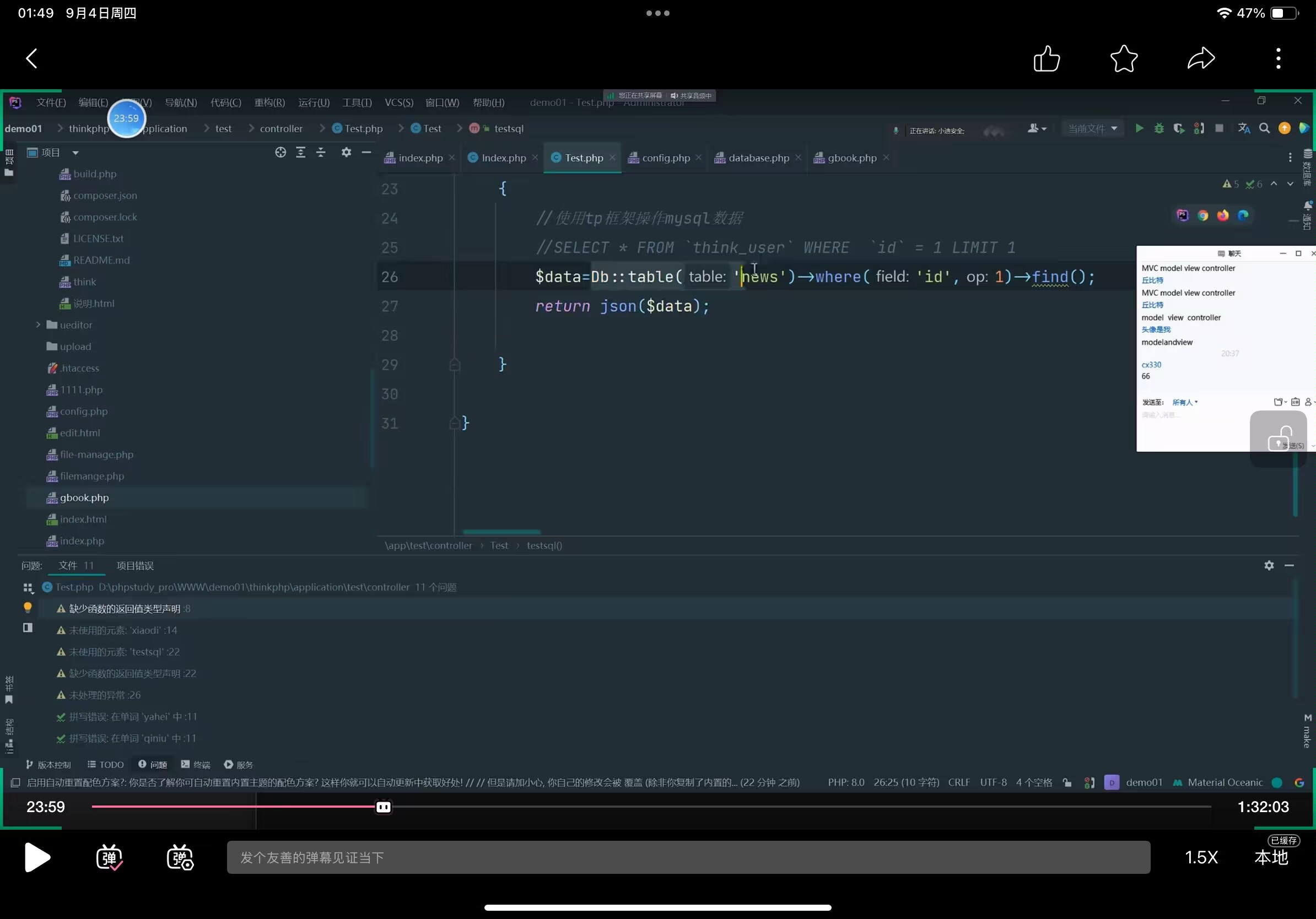Open the TODO tool window
The height and width of the screenshot is (919, 1316).
[x=105, y=765]
